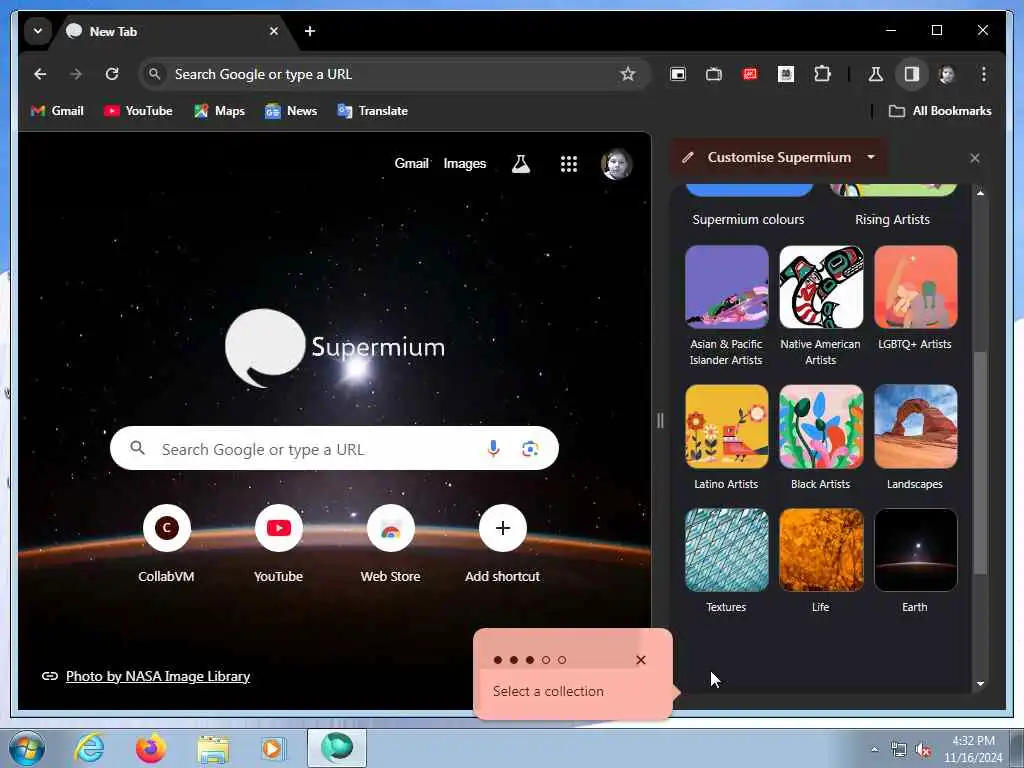The image size is (1024, 768).
Task: Open Google account avatar on page
Action: pyautogui.click(x=616, y=163)
